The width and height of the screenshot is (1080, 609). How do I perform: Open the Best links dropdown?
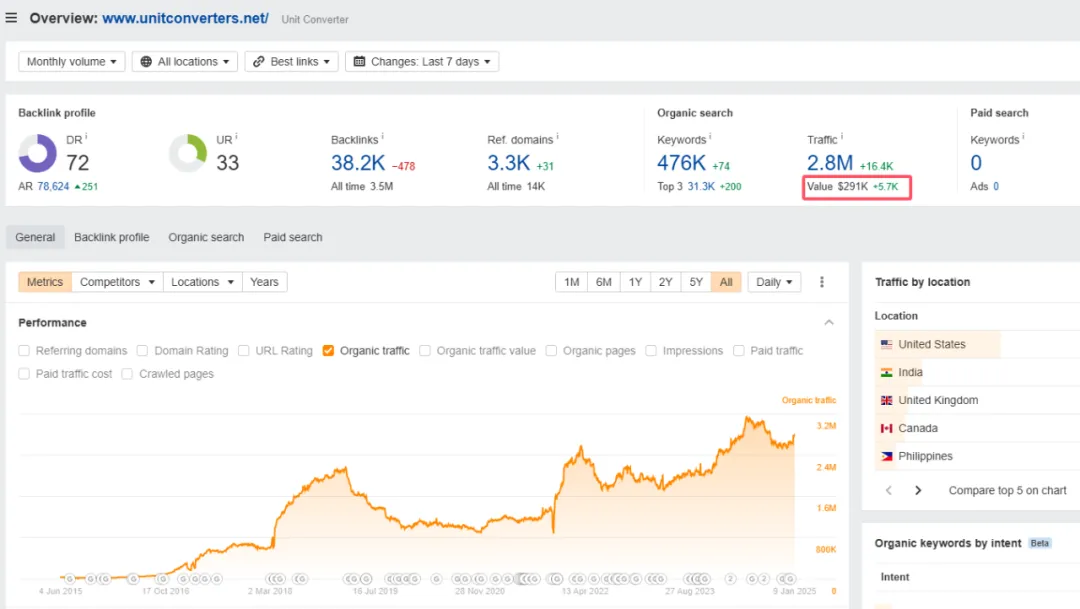pos(291,61)
